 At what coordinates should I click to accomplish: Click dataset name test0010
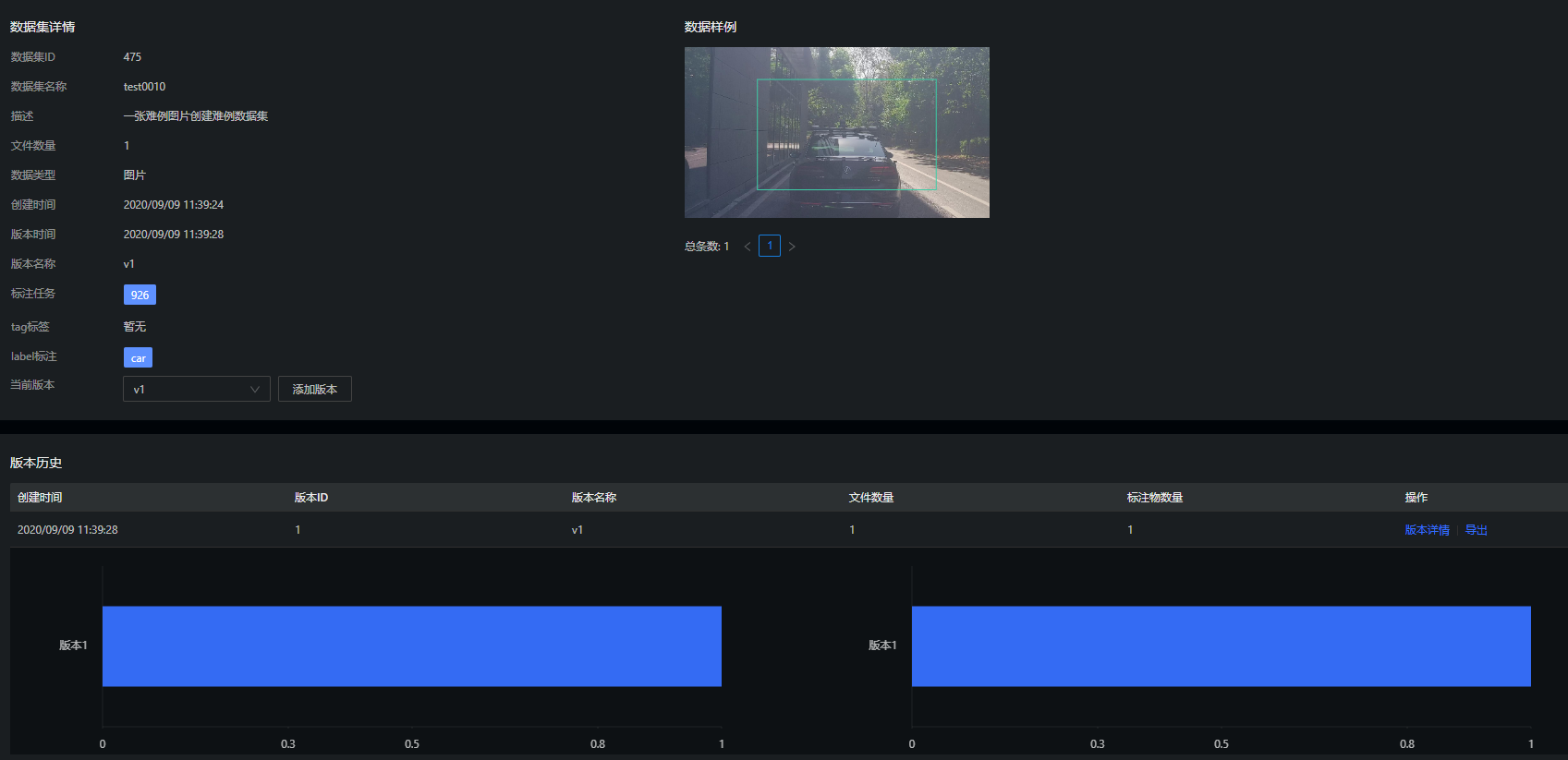pos(144,87)
